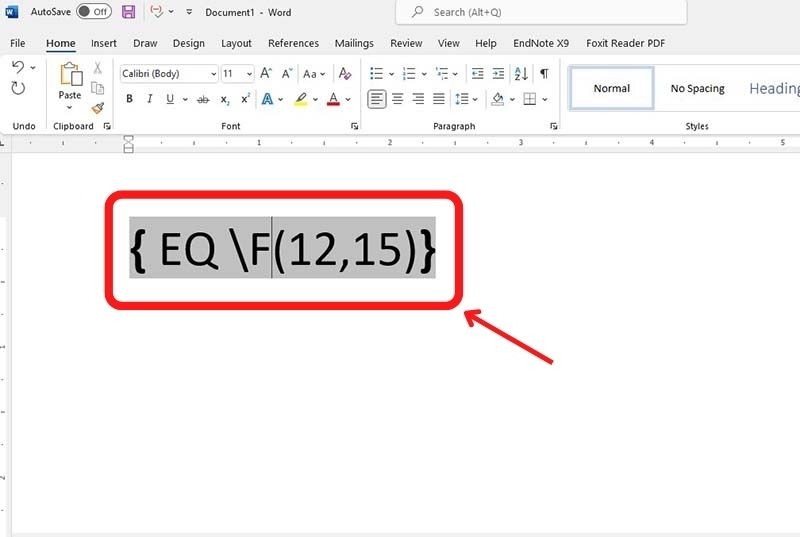Click the Bullets list icon
Viewport: 800px width, 537px height.
[x=377, y=73]
